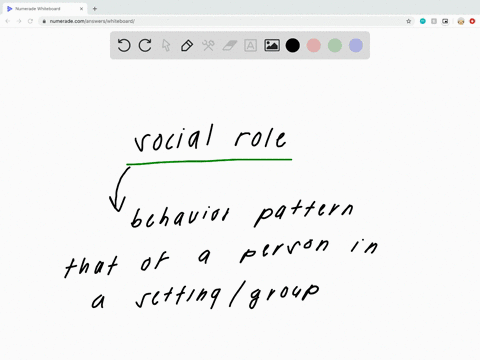Open the browser profile avatar
The image size is (480, 360).
tap(461, 21)
